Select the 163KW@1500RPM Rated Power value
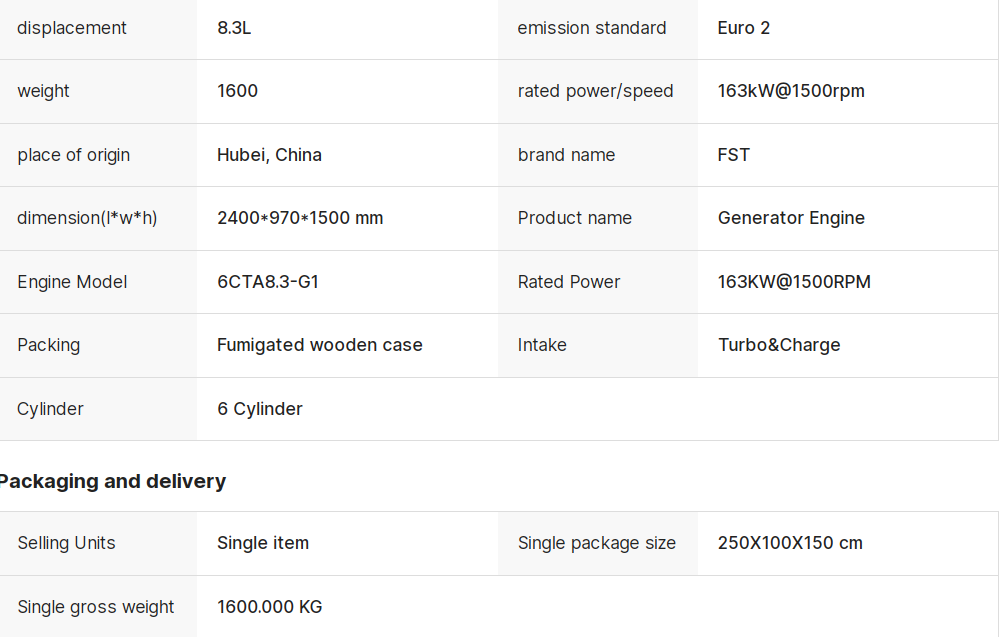The image size is (1000, 637). pos(794,282)
